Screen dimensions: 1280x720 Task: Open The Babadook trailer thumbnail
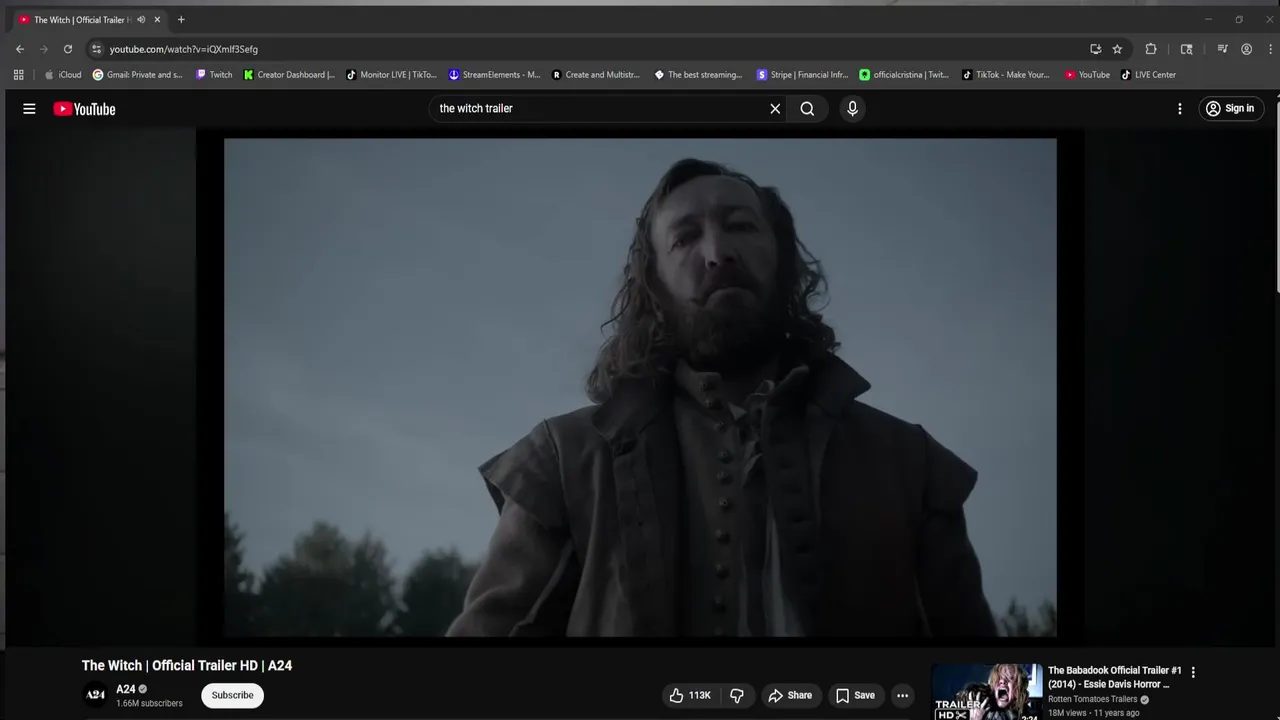[987, 692]
